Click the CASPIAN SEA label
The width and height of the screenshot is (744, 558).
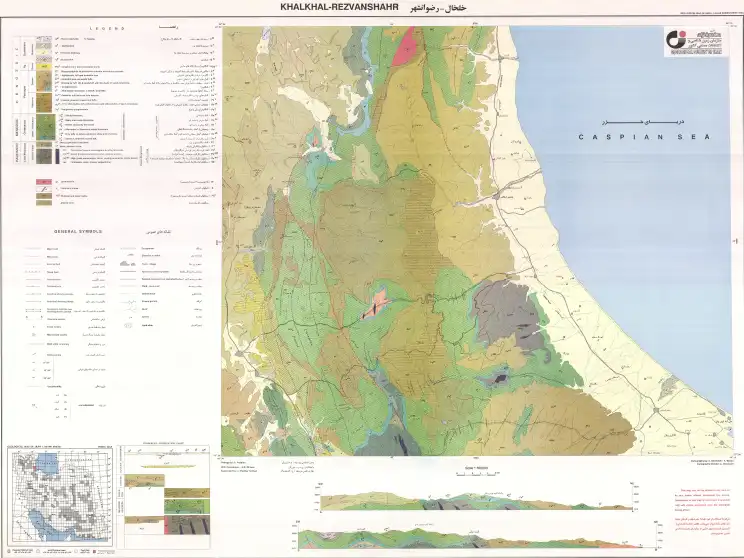(644, 137)
